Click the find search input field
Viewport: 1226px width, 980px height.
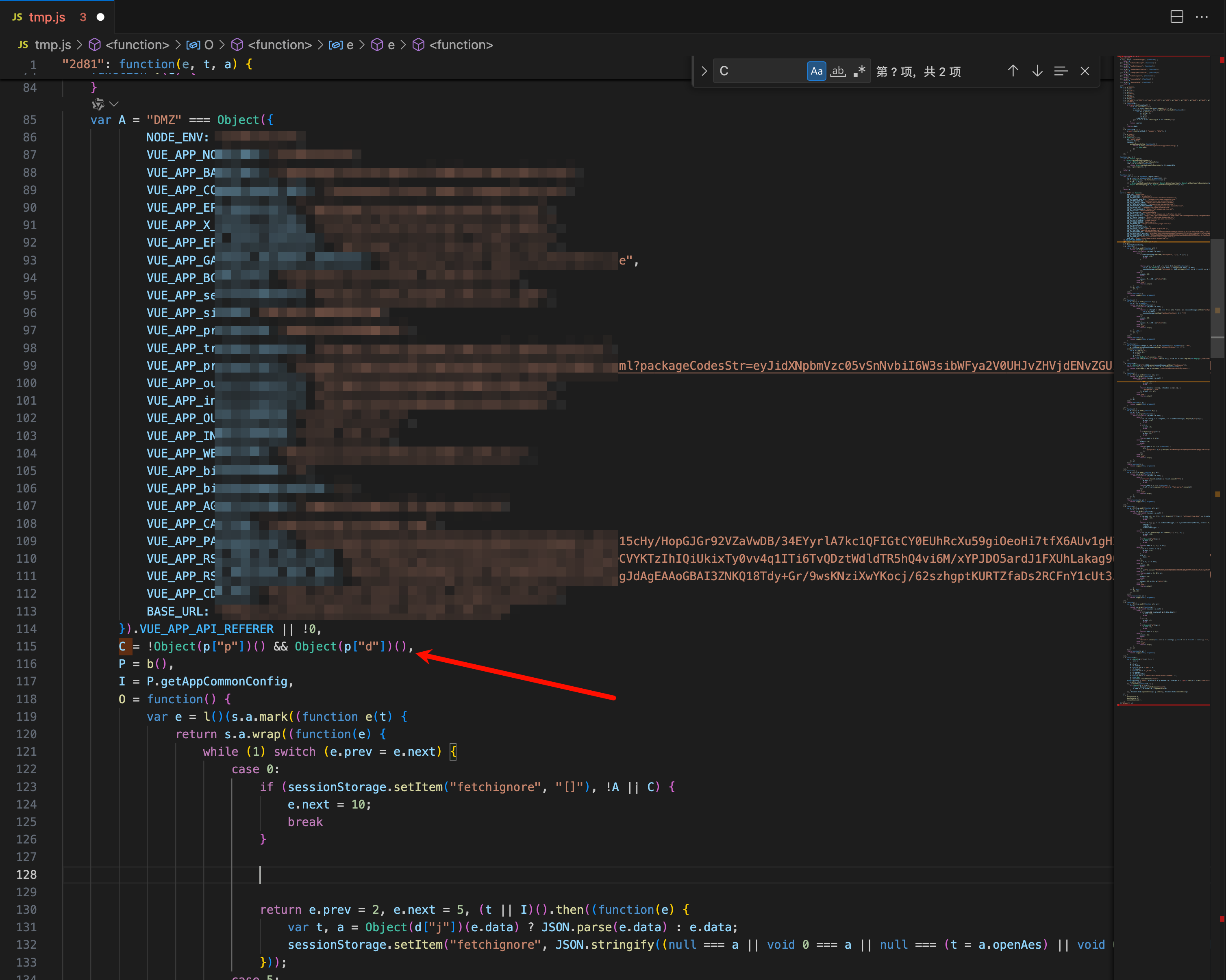coord(759,71)
